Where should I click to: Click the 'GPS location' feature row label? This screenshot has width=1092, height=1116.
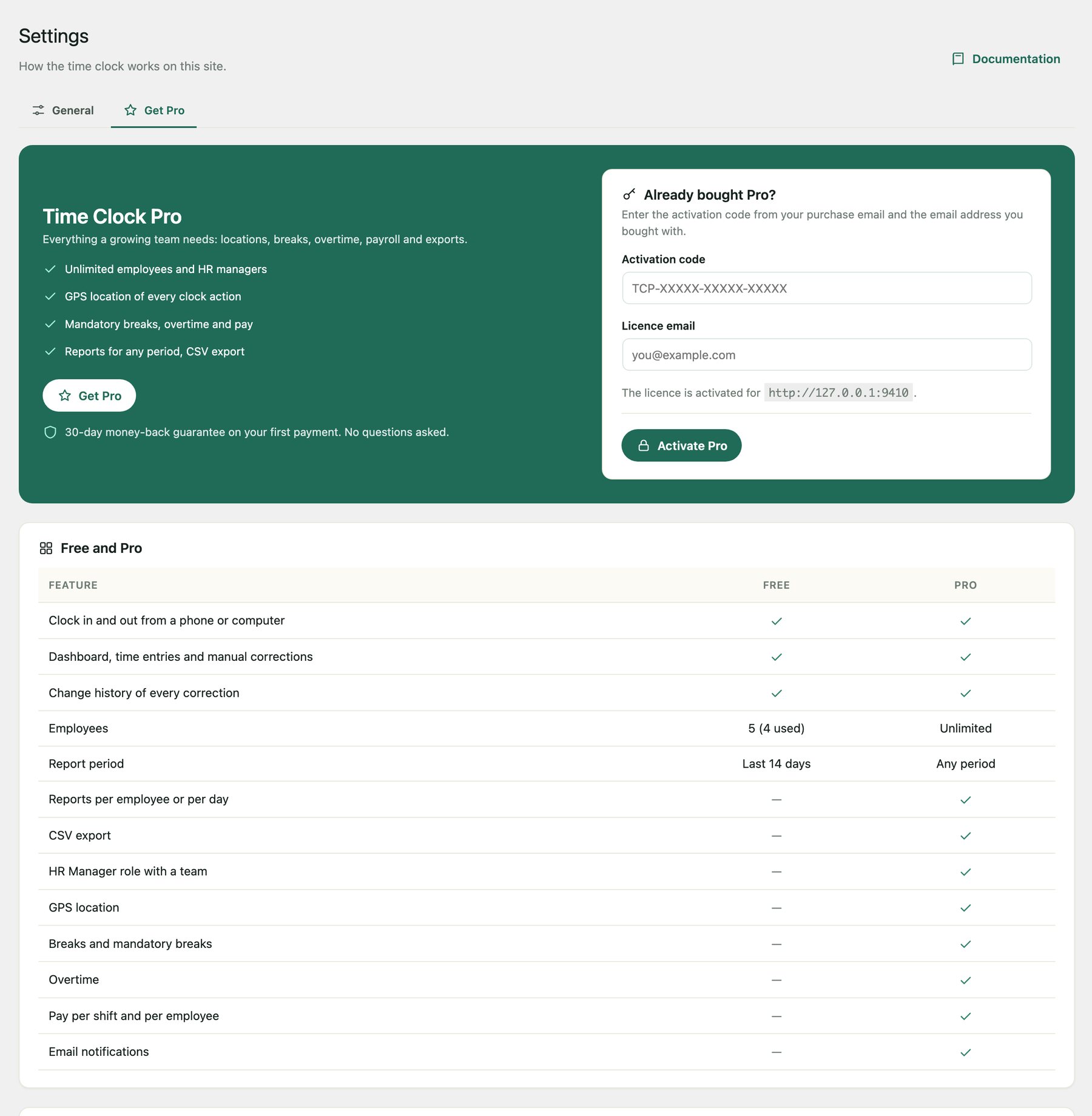(x=84, y=908)
